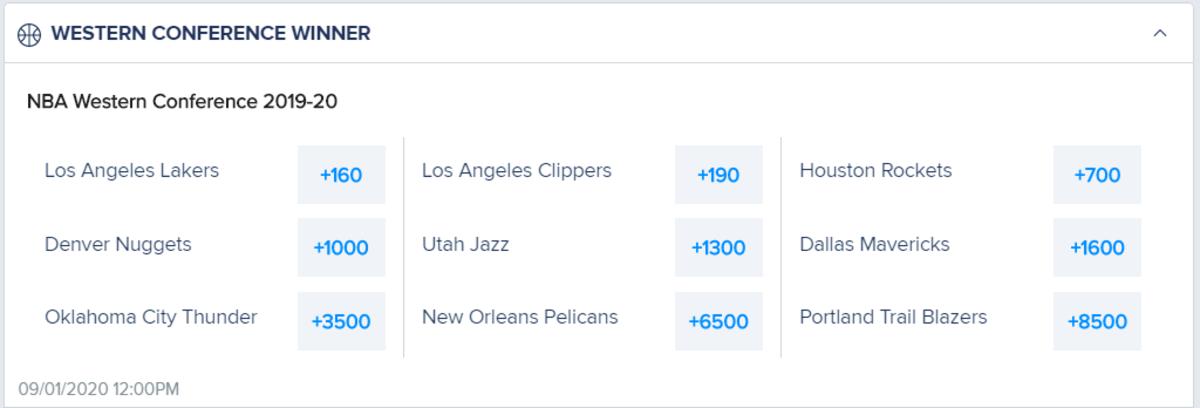Viewport: 1200px width, 408px height.
Task: Click the Denver Nuggets team name
Action: click(x=118, y=244)
